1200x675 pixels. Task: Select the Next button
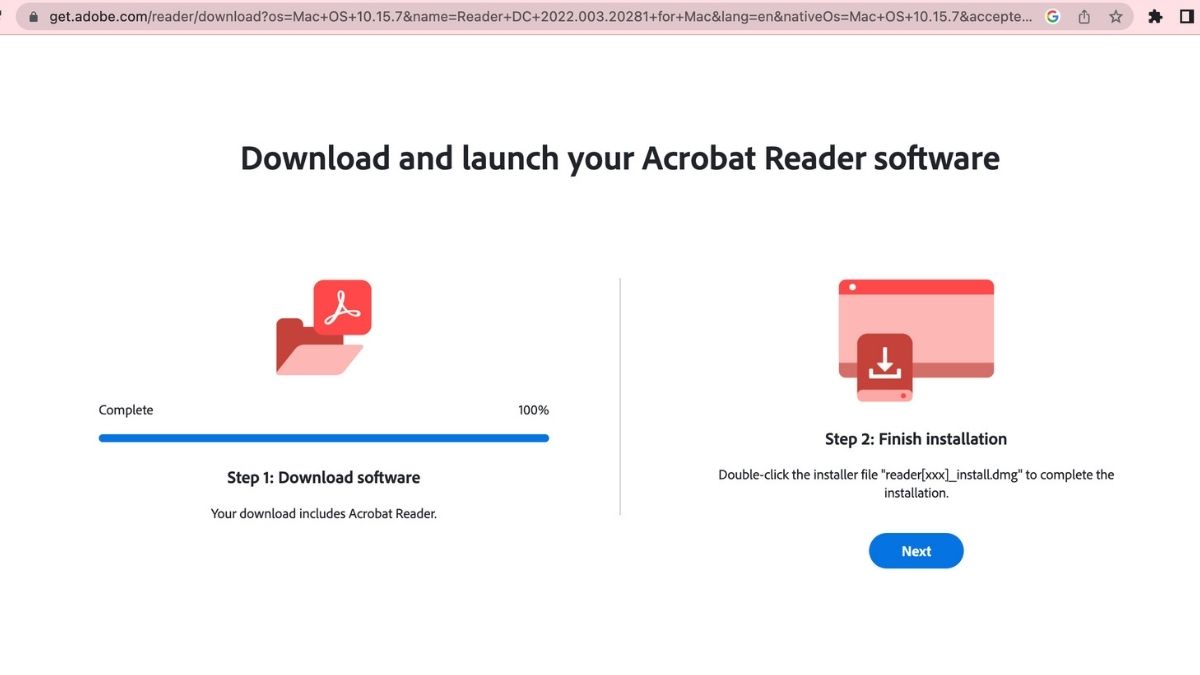pos(916,550)
